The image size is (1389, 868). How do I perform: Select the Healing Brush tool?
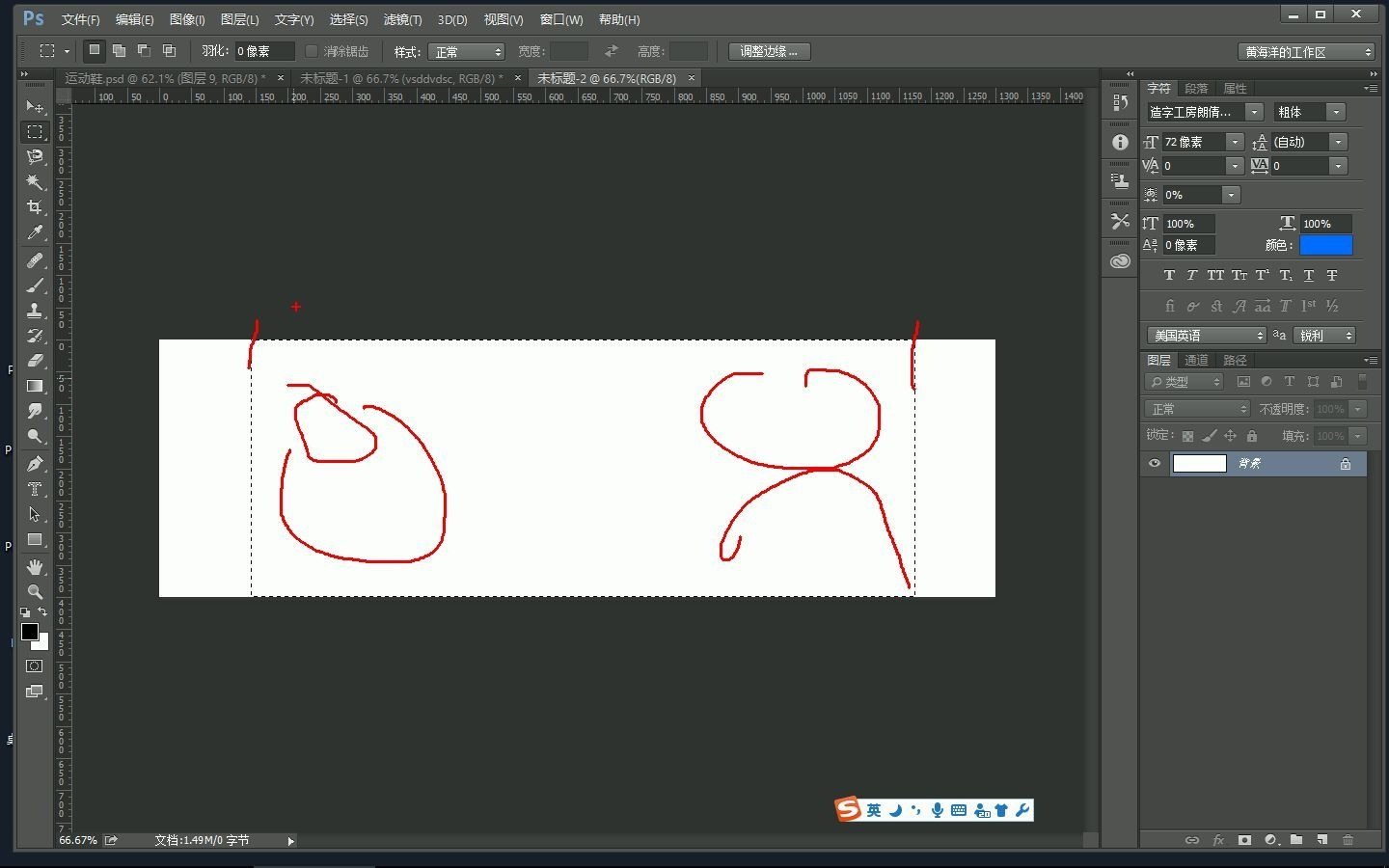pyautogui.click(x=35, y=260)
